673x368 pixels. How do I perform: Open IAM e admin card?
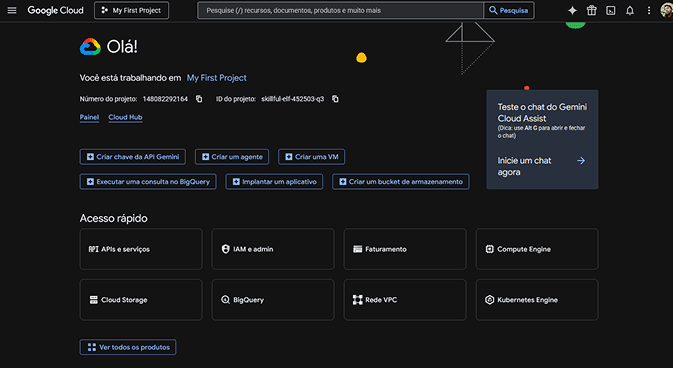click(x=273, y=249)
